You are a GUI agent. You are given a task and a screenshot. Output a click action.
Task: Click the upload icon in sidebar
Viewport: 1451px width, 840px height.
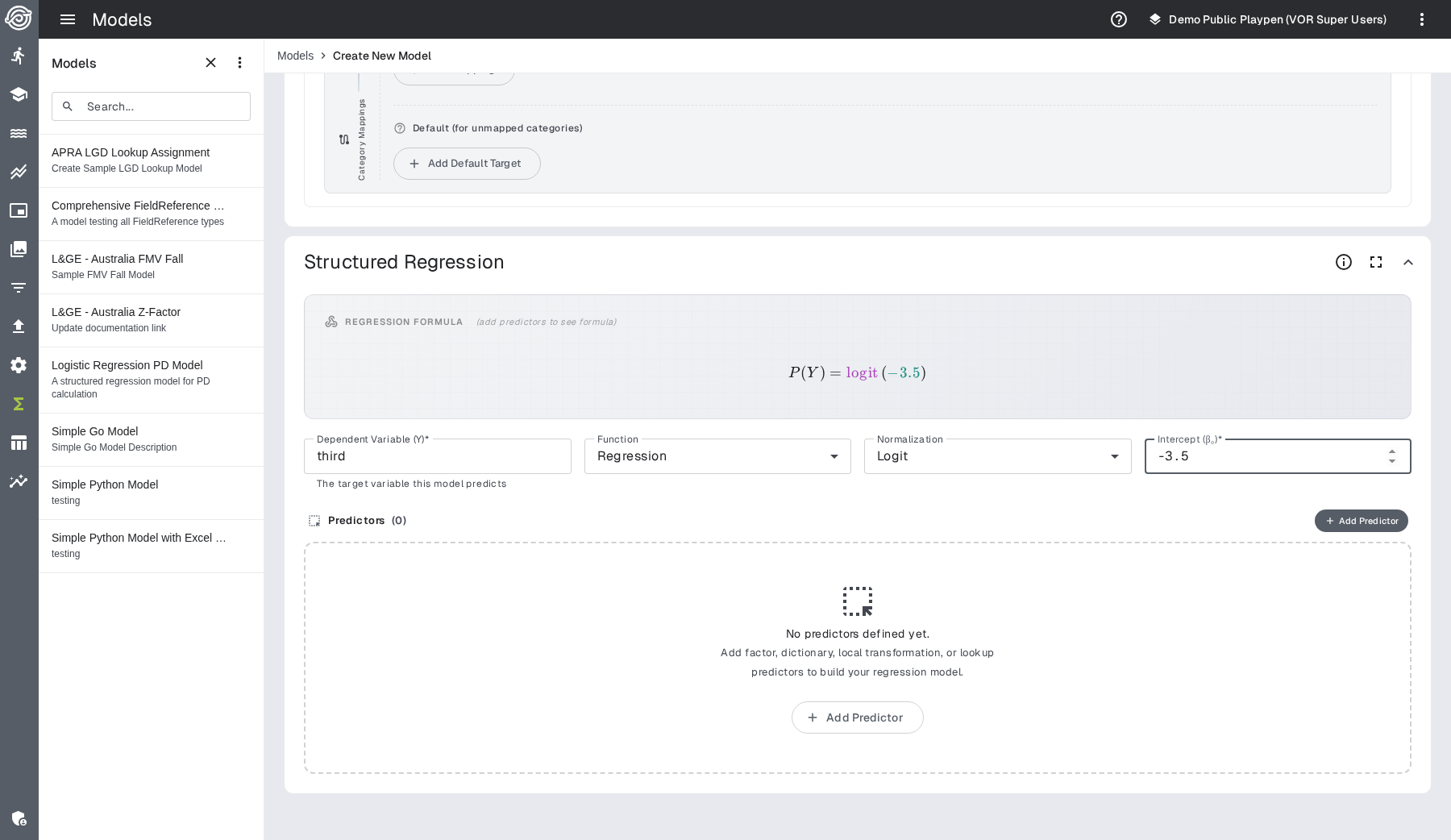pos(19,326)
